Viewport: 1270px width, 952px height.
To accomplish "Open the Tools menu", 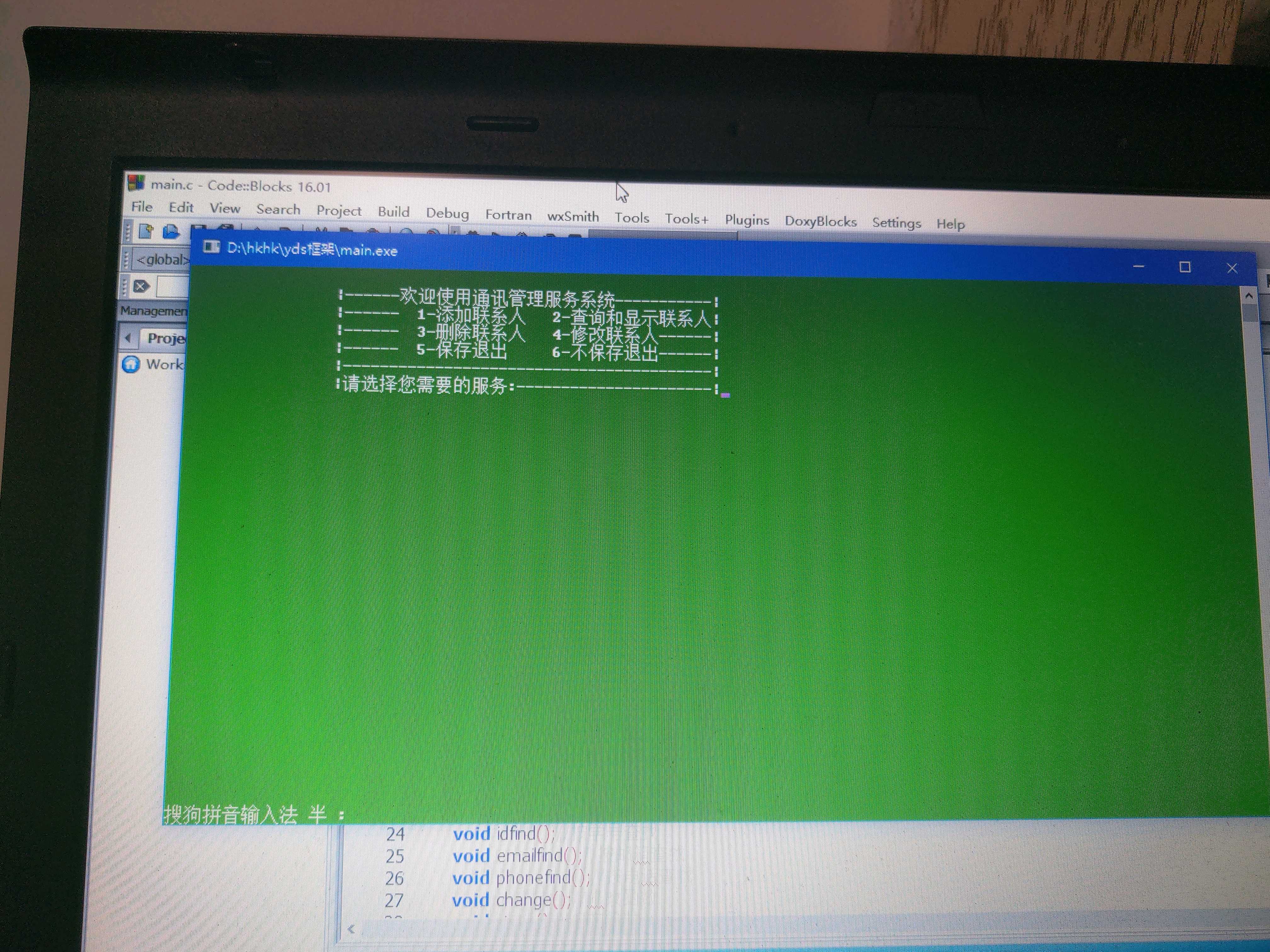I will click(x=632, y=218).
